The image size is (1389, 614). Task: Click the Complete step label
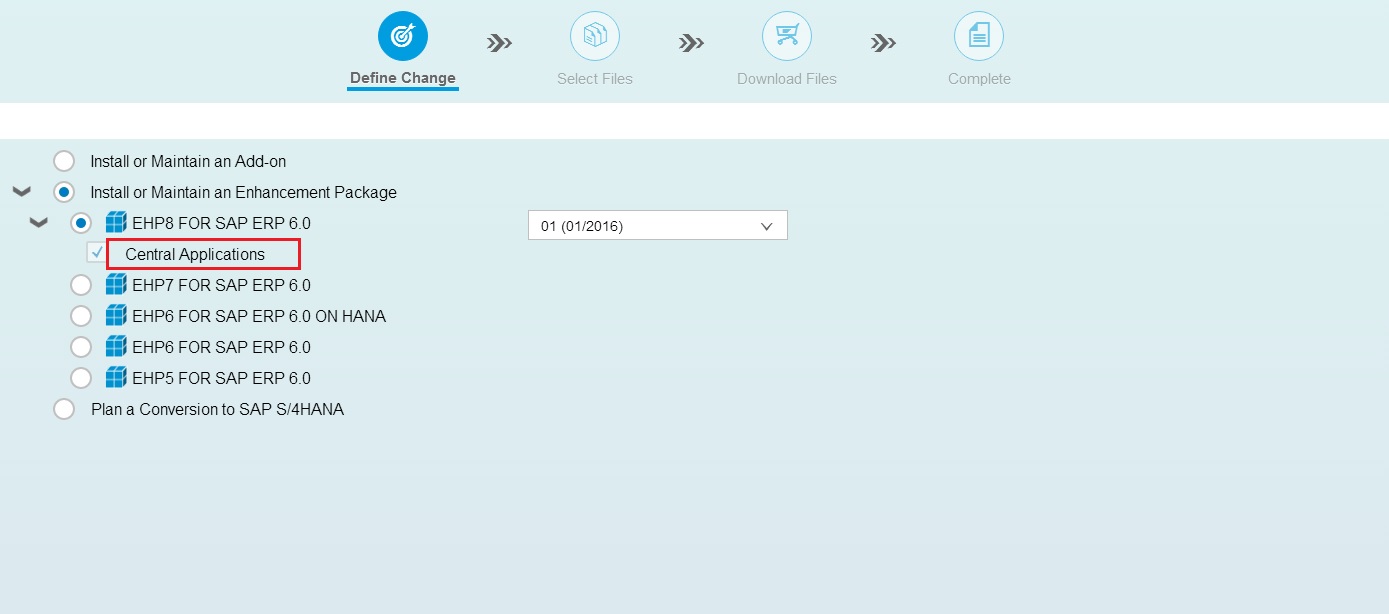[979, 79]
